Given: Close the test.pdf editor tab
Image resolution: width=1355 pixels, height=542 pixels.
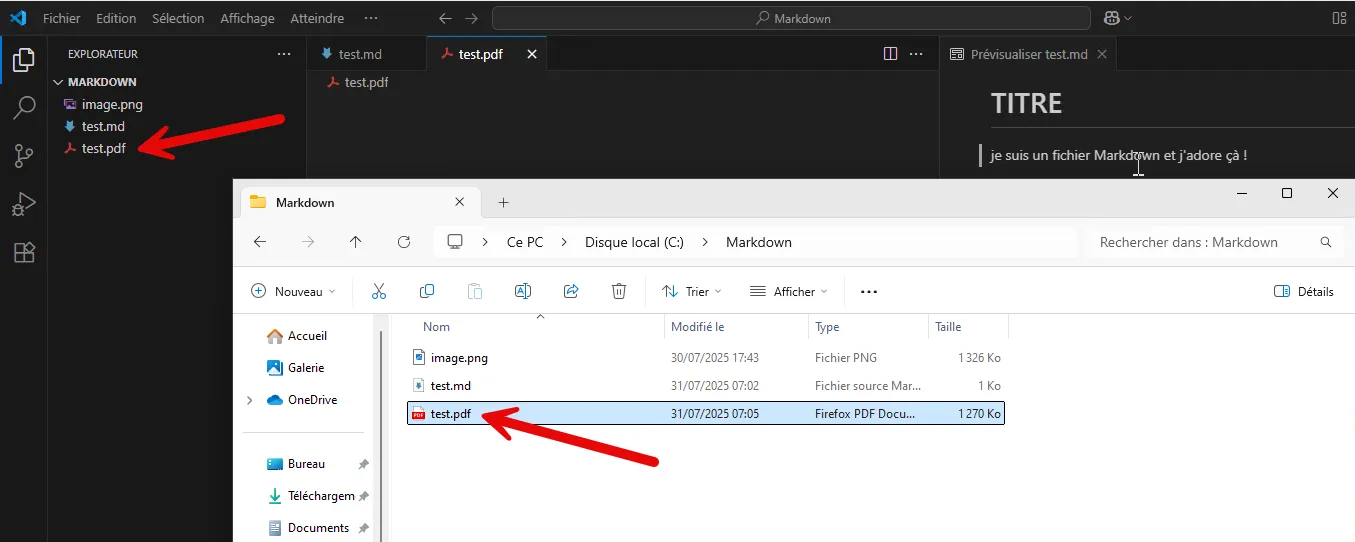Looking at the screenshot, I should click(532, 54).
